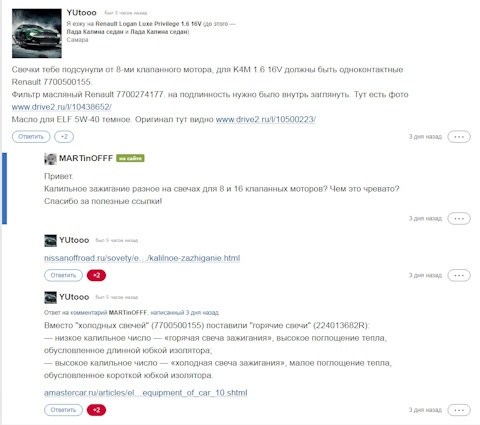Image resolution: width=480 pixels, height=425 pixels.
Task: Open more options for the top YUtooo comment
Action: click(459, 137)
